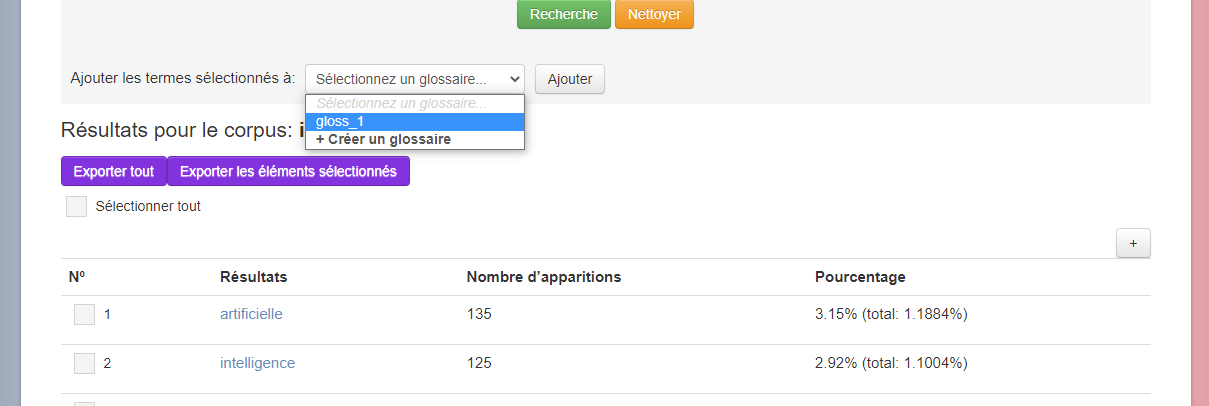Check the box for row 1
This screenshot has width=1209, height=406.
pos(84,315)
